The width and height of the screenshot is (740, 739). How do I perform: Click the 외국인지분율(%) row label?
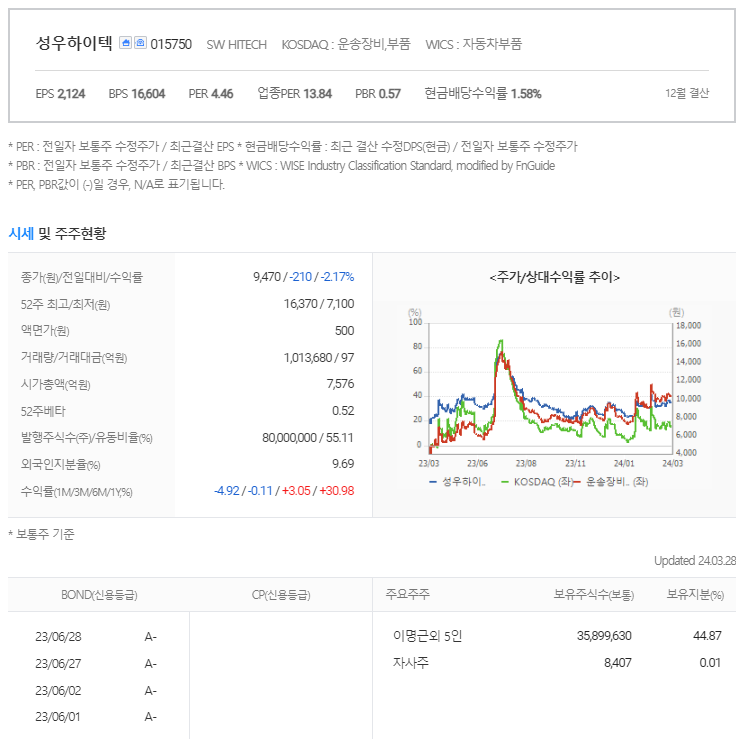point(60,464)
